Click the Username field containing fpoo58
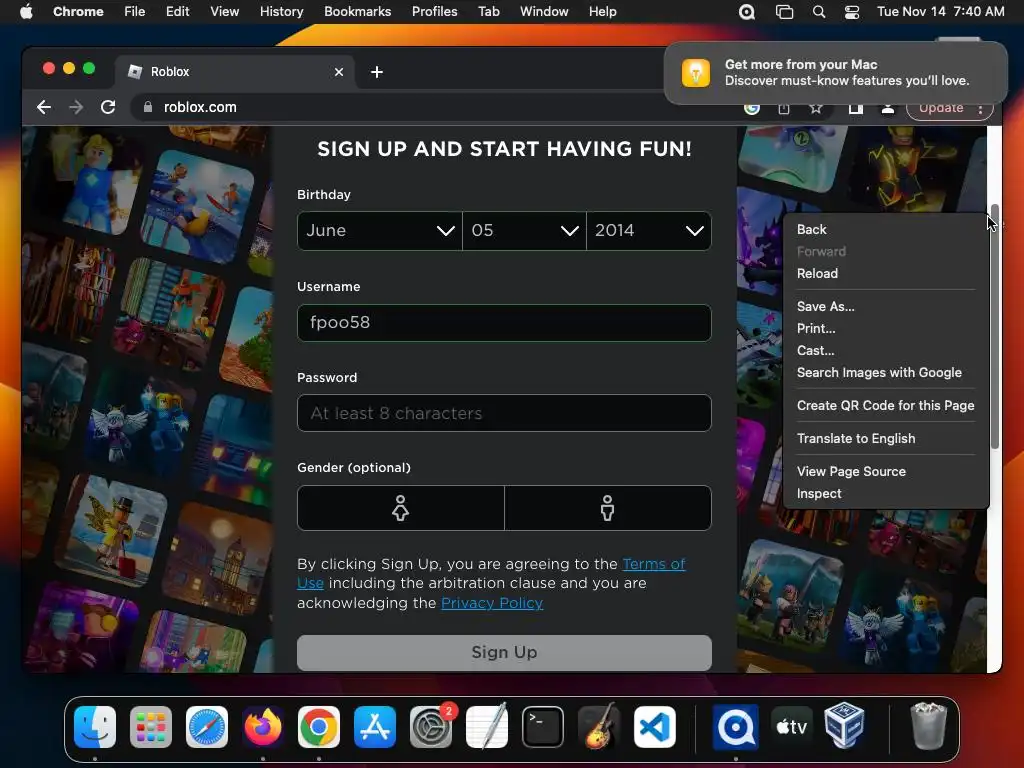Screen dimensions: 1024x768 (504, 323)
